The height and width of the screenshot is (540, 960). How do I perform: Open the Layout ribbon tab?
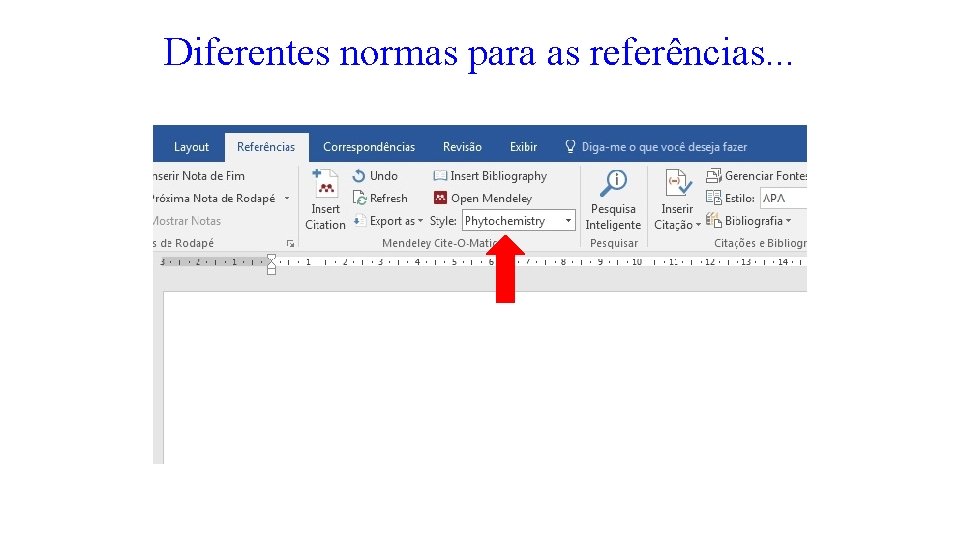(191, 147)
